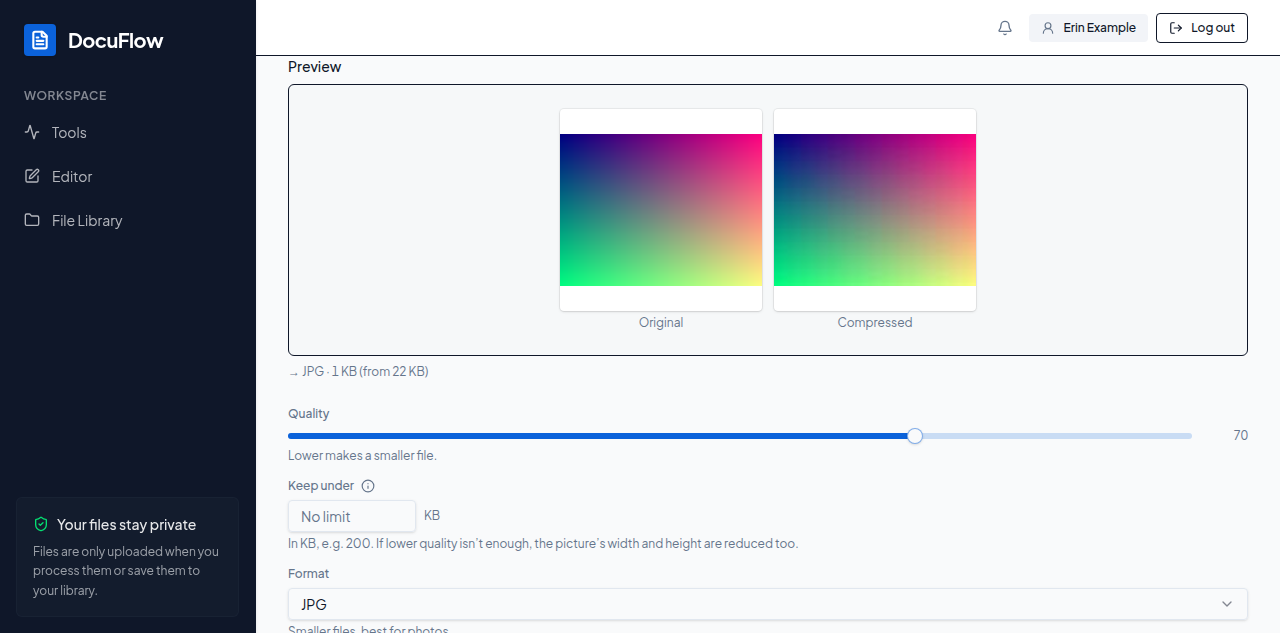
Task: Click the Quality label
Action: pos(309,414)
